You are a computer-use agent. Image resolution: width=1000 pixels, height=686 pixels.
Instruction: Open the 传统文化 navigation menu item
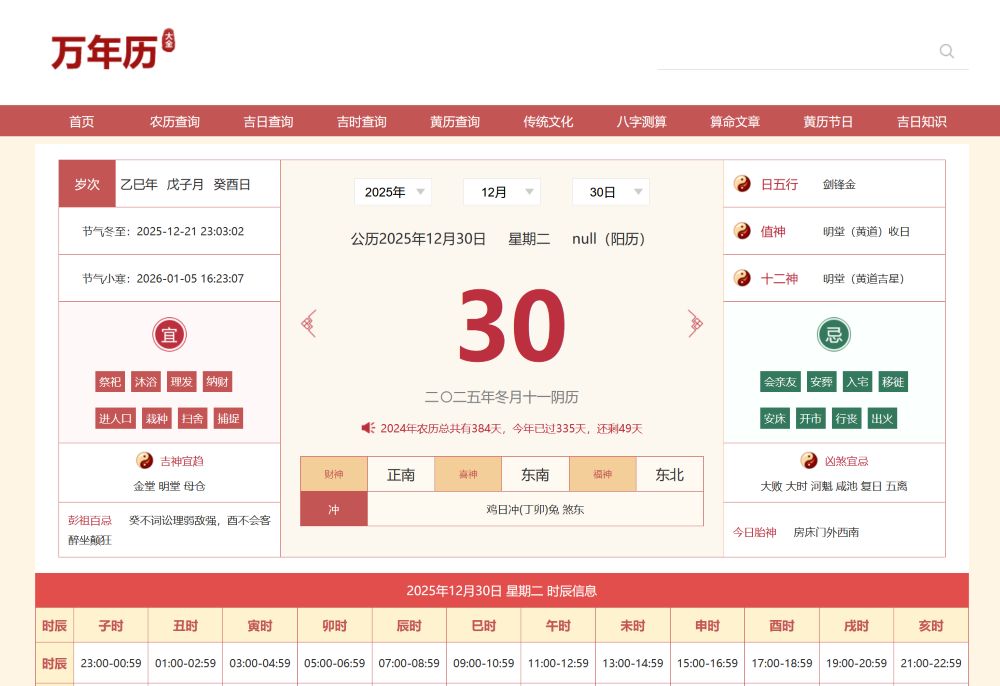tap(548, 121)
